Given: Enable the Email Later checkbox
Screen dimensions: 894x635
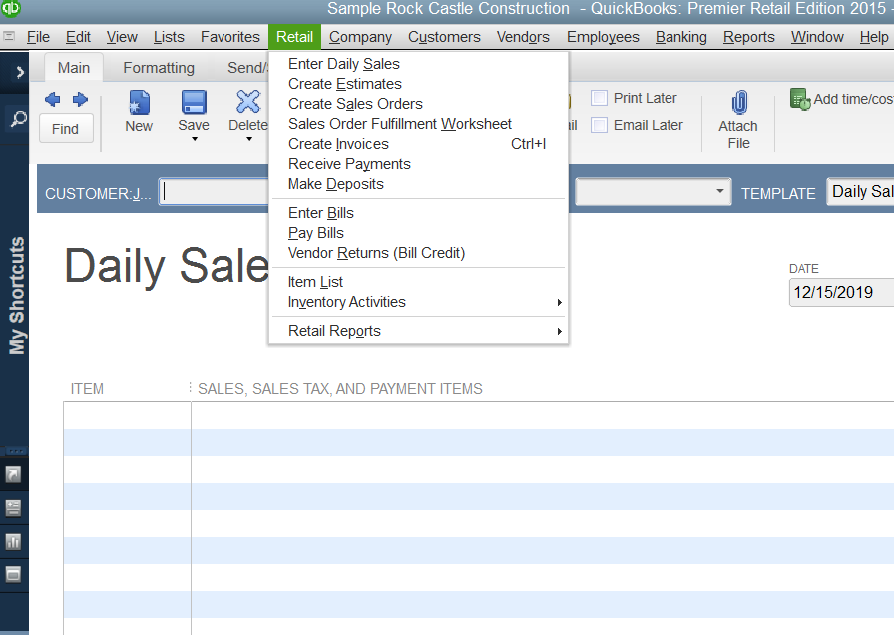Looking at the screenshot, I should click(599, 125).
